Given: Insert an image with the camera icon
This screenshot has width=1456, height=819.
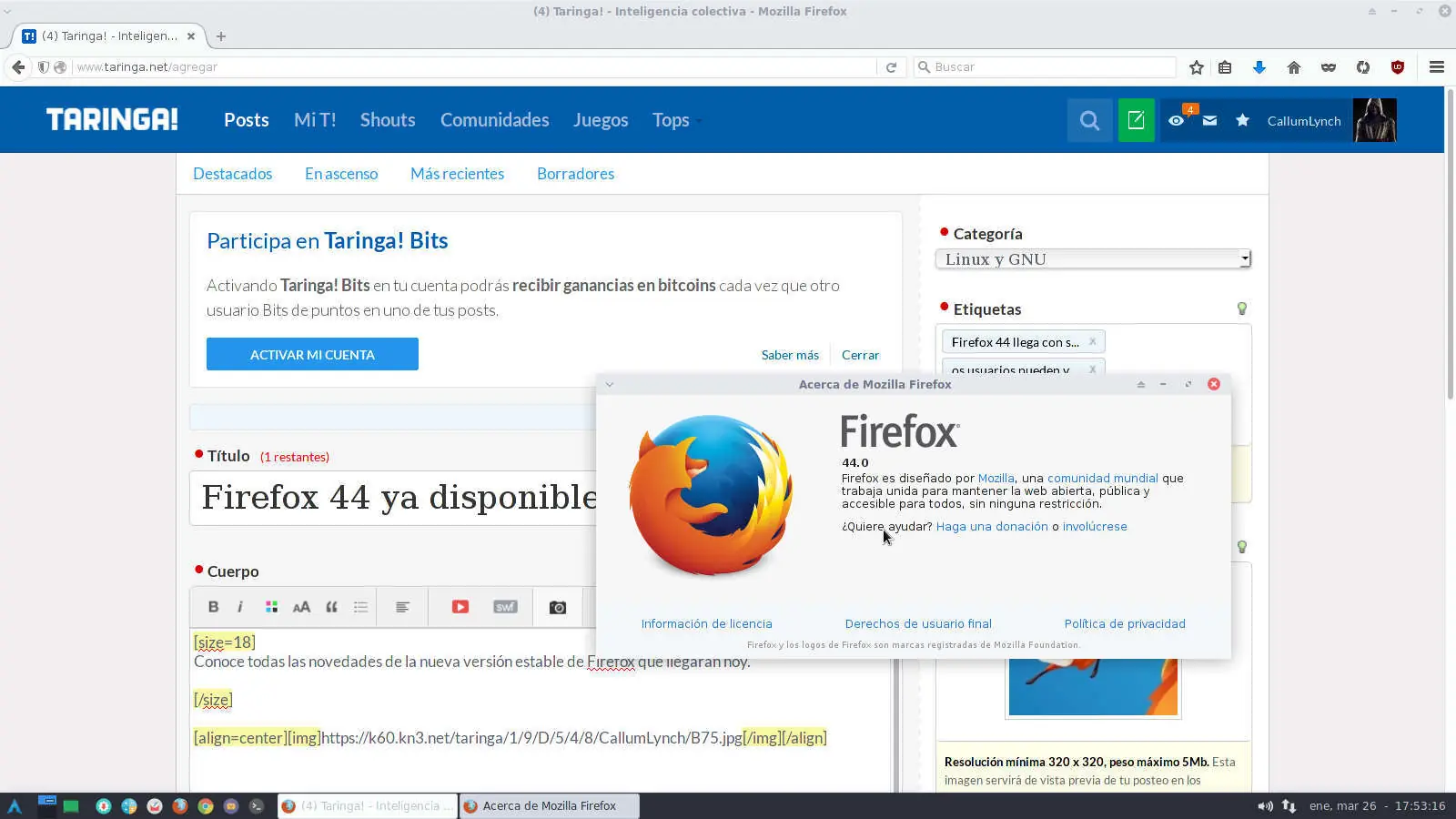Looking at the screenshot, I should (557, 606).
